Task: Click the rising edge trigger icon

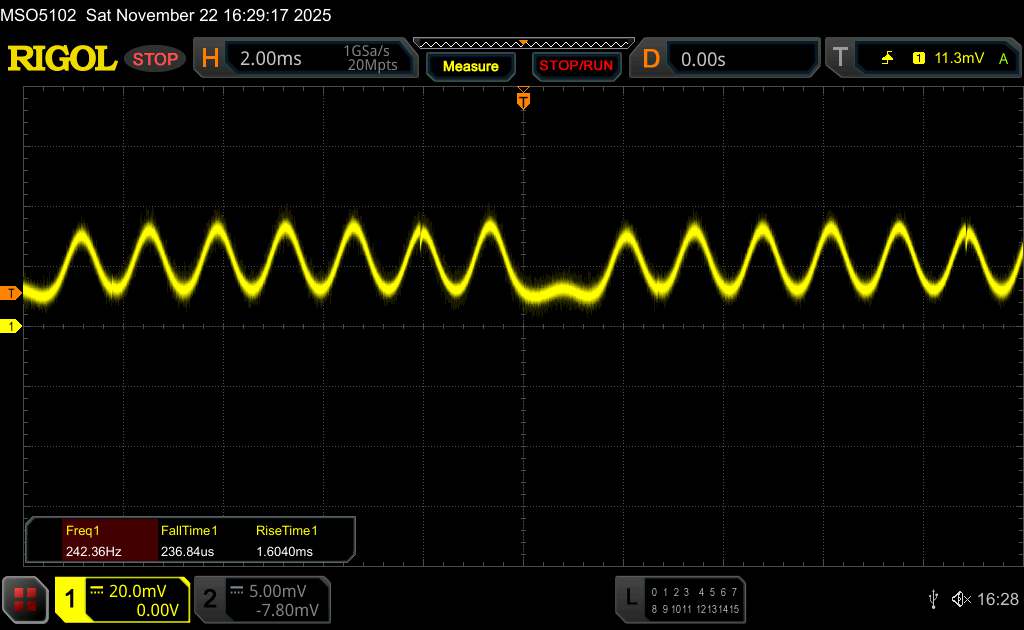Action: 887,59
